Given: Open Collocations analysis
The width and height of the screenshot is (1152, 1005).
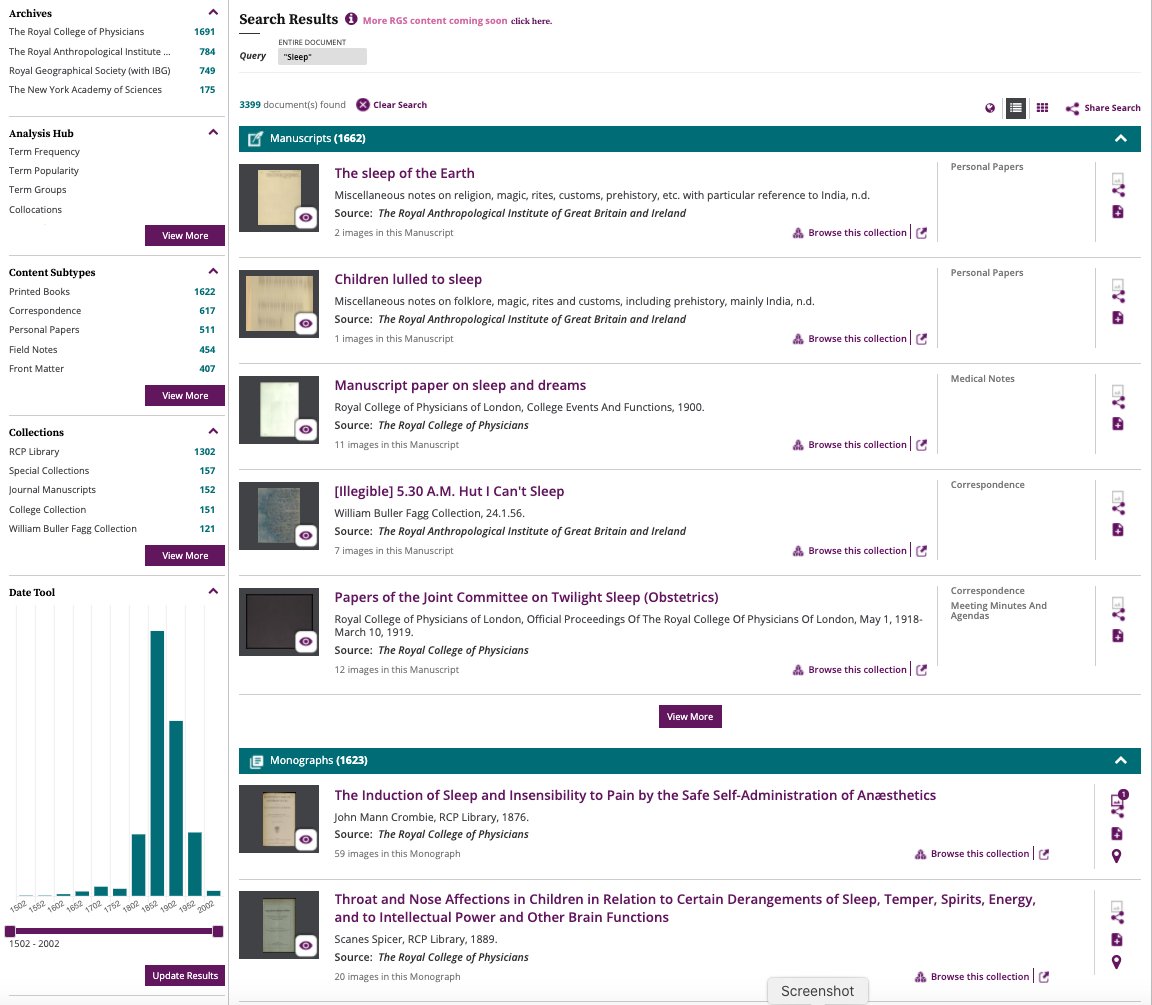Looking at the screenshot, I should [x=35, y=209].
